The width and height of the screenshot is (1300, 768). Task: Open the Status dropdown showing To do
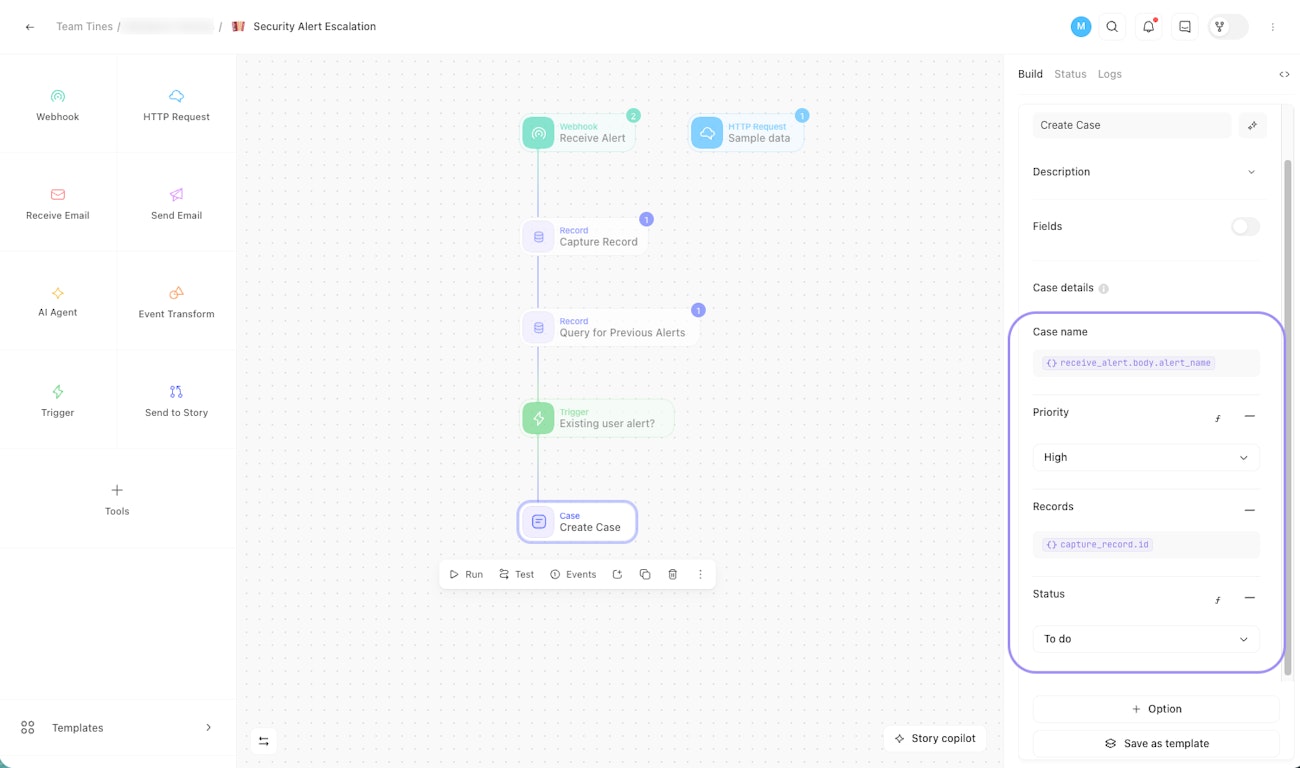click(1146, 639)
